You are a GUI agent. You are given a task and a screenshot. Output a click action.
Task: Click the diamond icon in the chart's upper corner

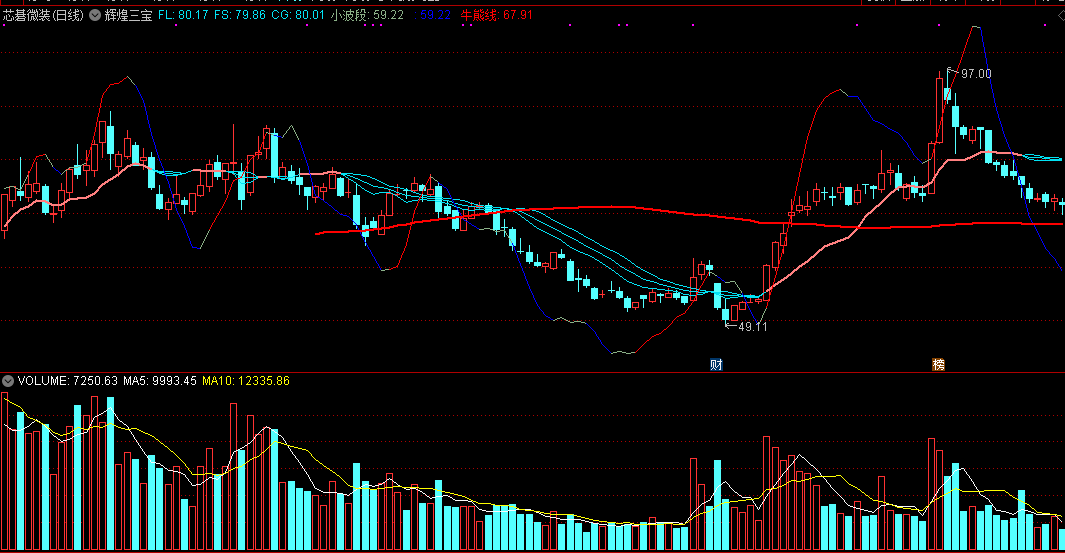click(1060, 16)
